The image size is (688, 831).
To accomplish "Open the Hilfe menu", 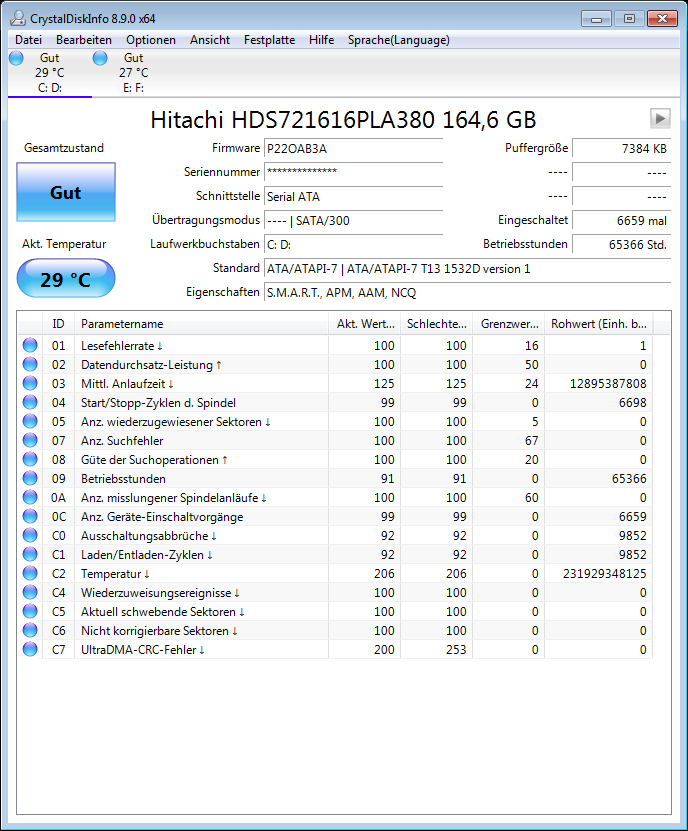I will coord(321,40).
